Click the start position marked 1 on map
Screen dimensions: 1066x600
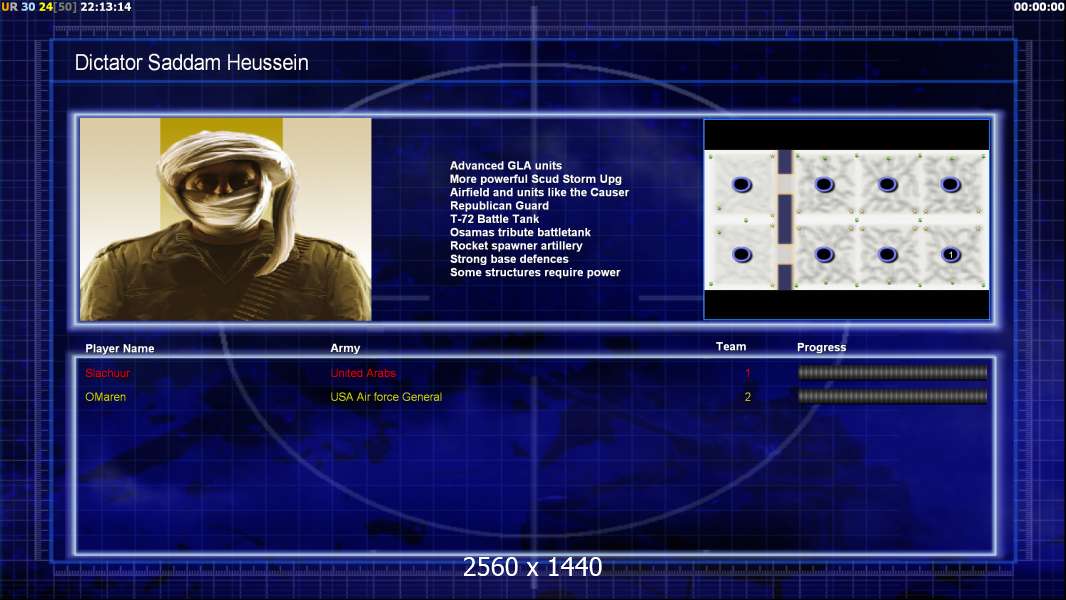(950, 255)
